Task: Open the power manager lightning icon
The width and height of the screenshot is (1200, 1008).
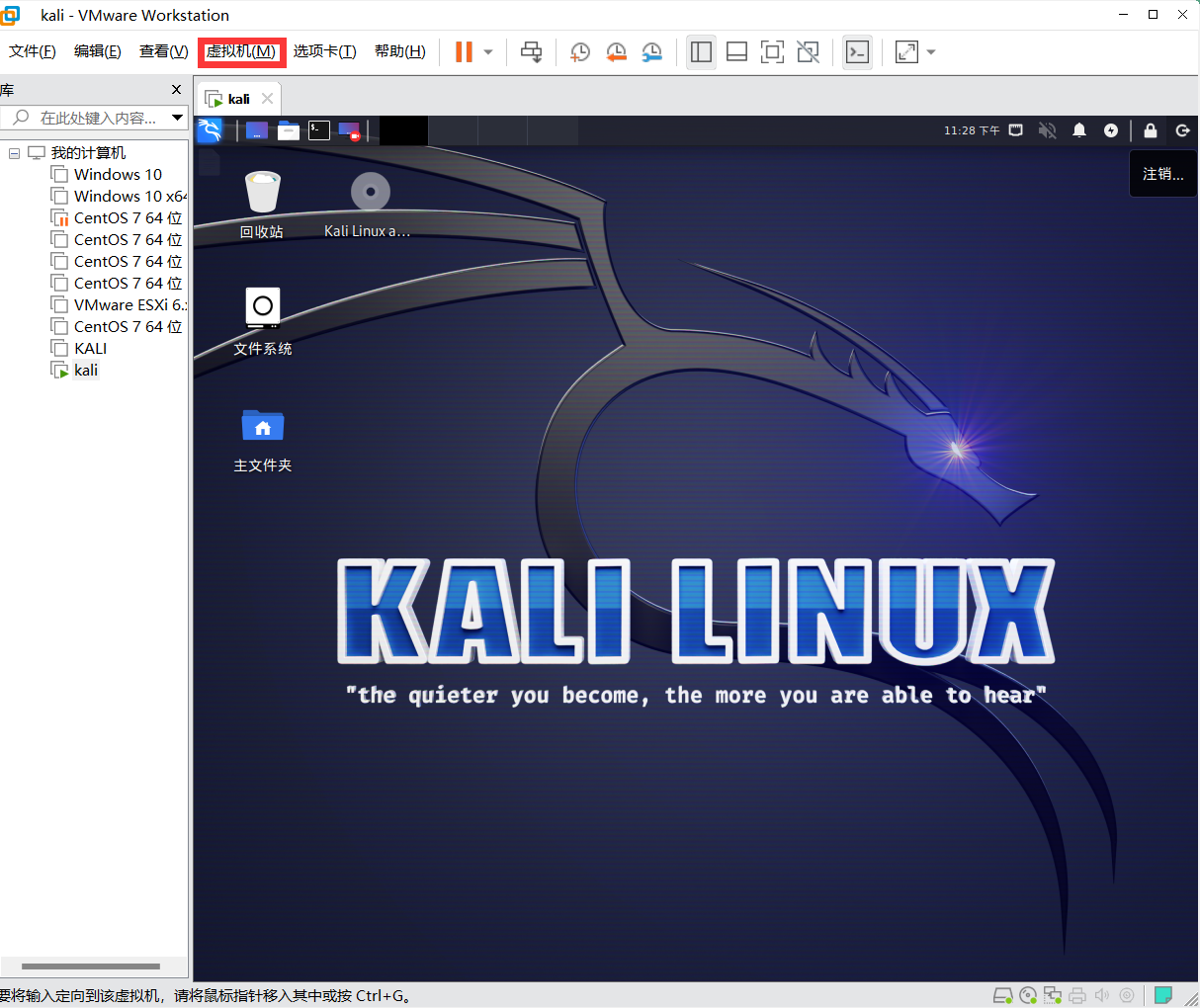Action: [1111, 130]
